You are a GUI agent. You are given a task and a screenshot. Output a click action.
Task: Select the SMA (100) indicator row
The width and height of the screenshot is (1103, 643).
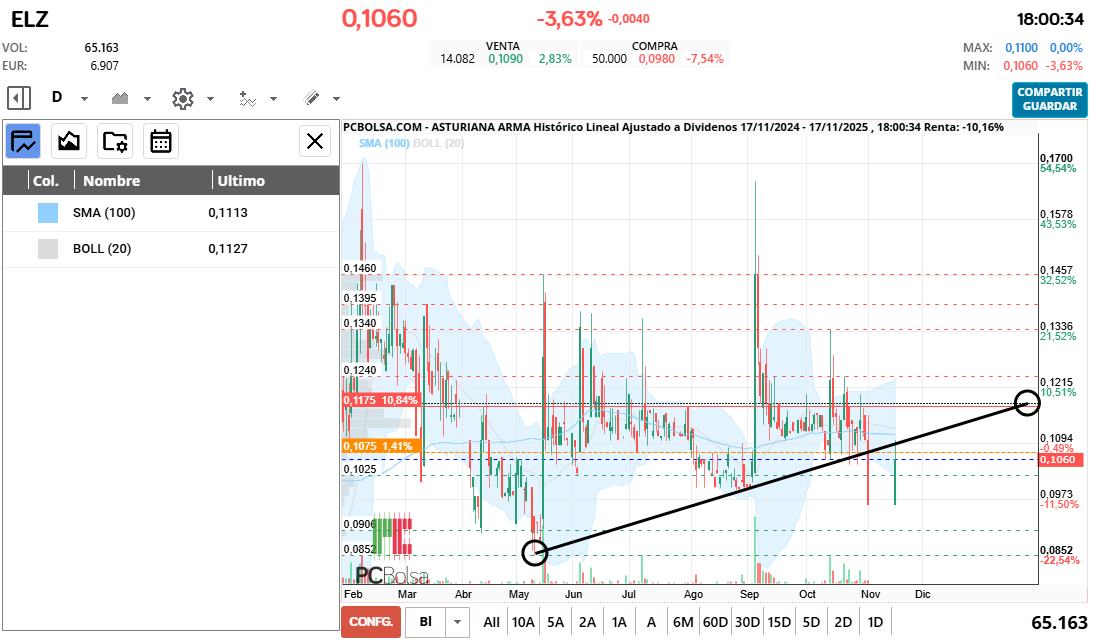pyautogui.click(x=171, y=212)
